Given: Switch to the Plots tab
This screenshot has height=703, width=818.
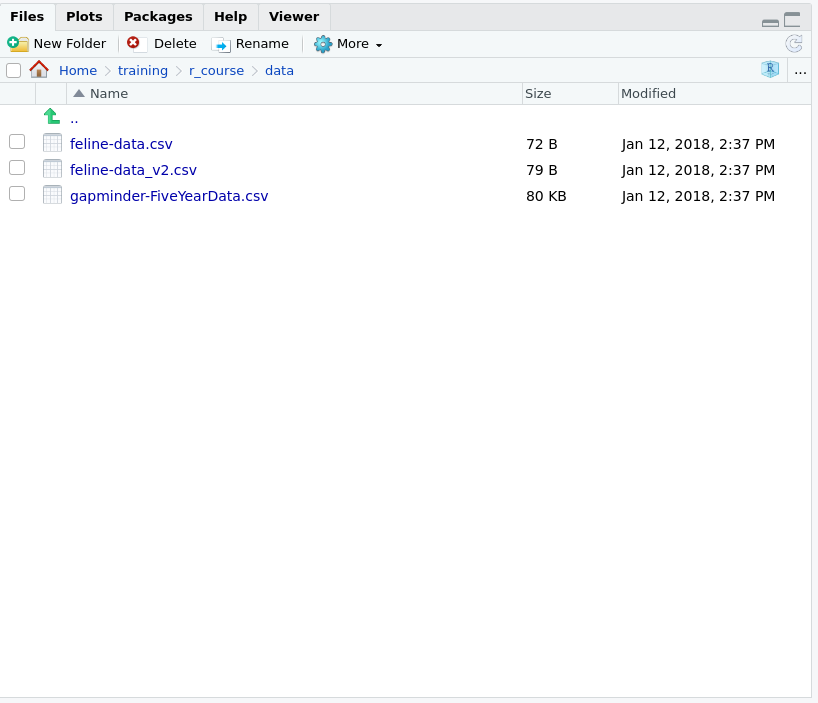Looking at the screenshot, I should click(x=84, y=17).
